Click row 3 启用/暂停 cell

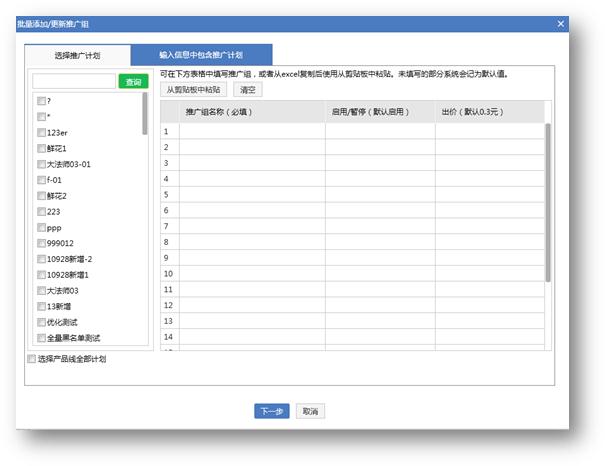pos(380,162)
